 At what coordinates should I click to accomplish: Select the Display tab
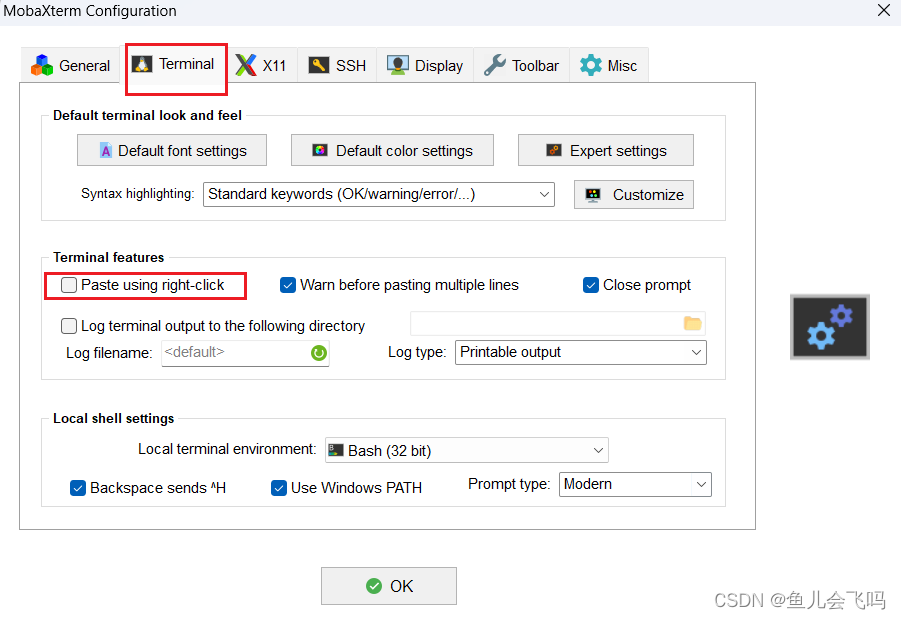pos(425,66)
